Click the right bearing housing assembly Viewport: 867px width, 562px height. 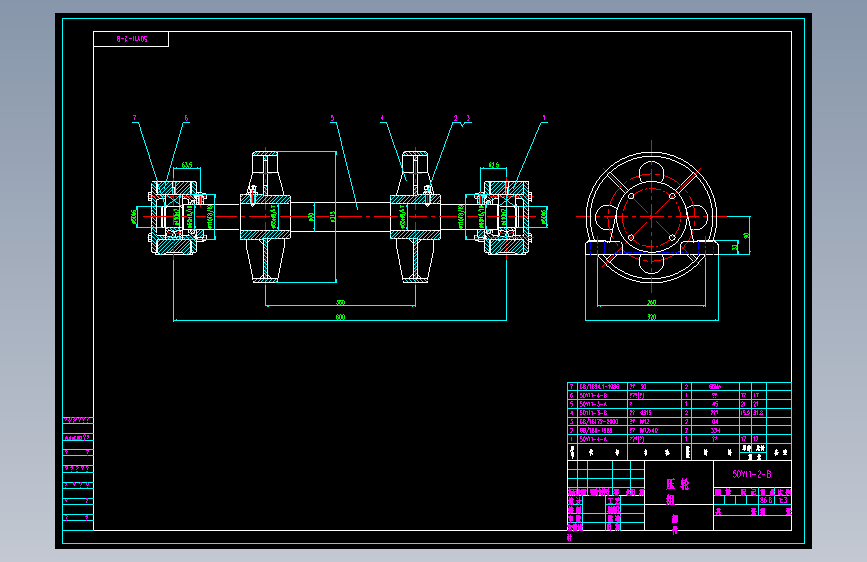pyautogui.click(x=504, y=217)
